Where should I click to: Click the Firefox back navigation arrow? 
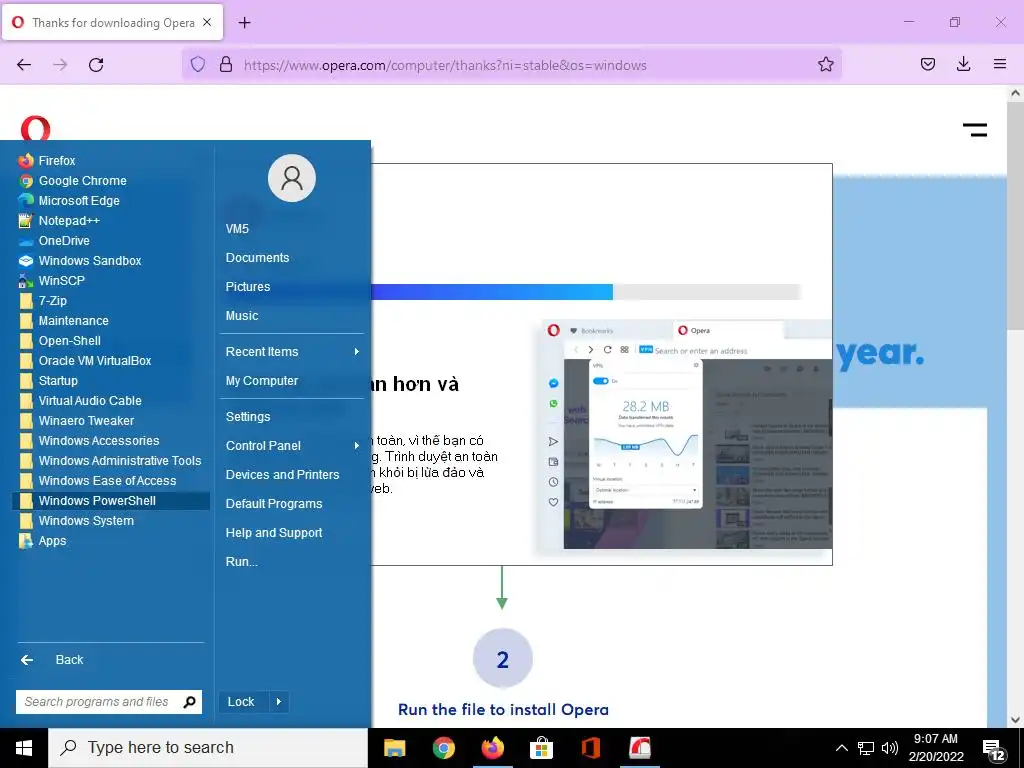coord(24,65)
